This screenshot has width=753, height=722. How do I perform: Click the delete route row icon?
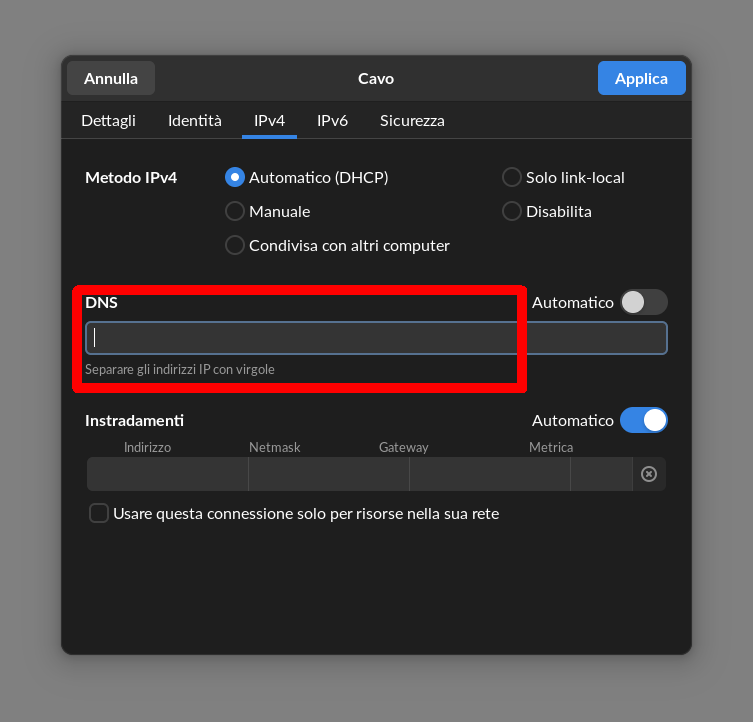click(x=649, y=474)
